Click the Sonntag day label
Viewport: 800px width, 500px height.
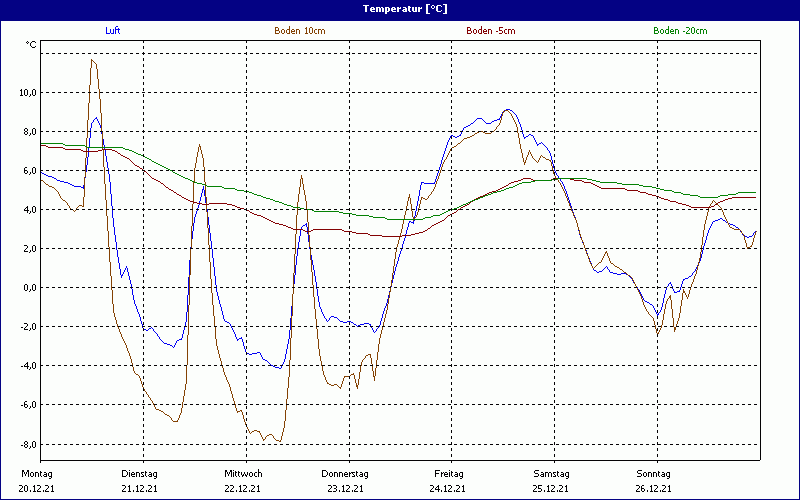click(653, 474)
